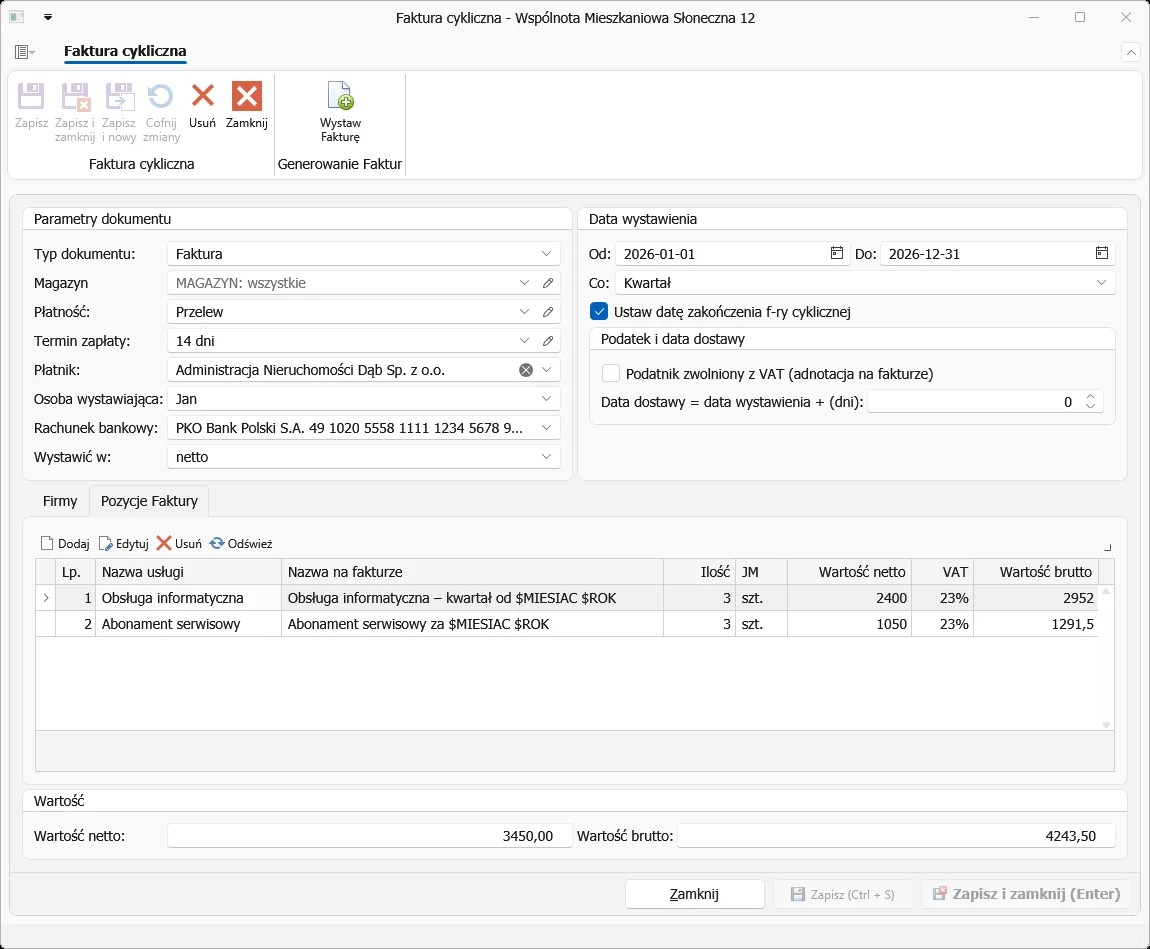
Task: Open the Rachunek bankowy dropdown
Action: pyautogui.click(x=546, y=428)
